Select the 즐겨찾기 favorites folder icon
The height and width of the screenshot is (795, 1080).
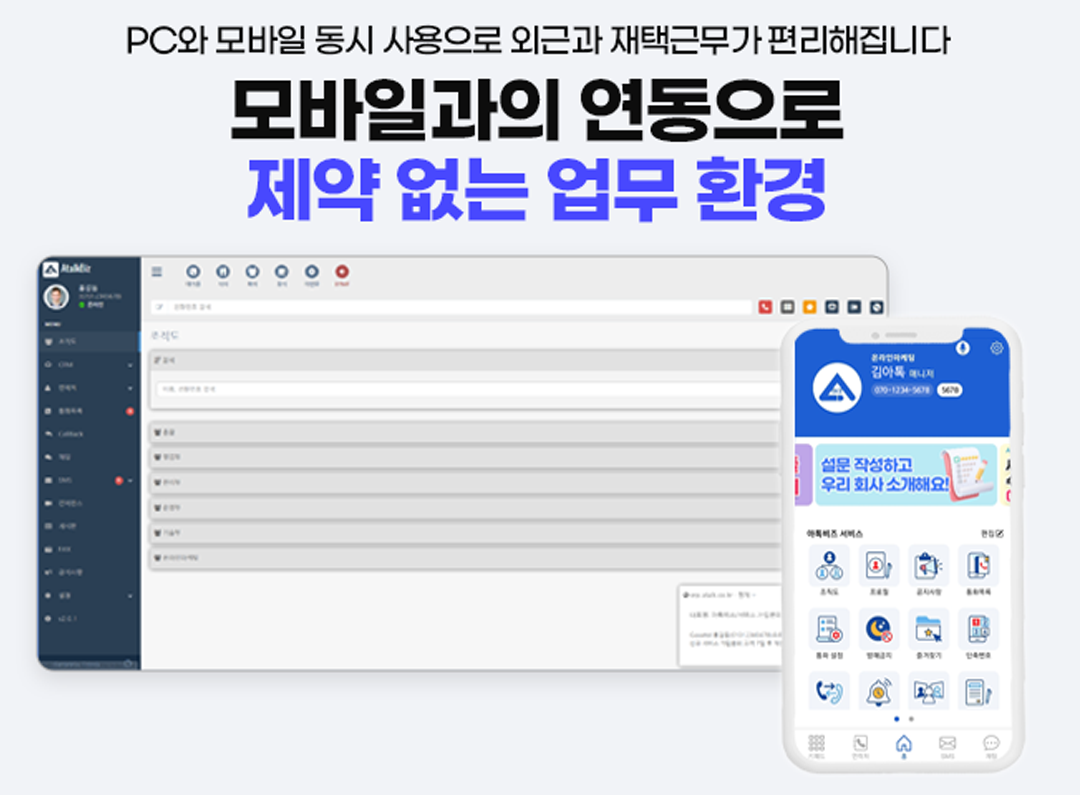click(928, 629)
